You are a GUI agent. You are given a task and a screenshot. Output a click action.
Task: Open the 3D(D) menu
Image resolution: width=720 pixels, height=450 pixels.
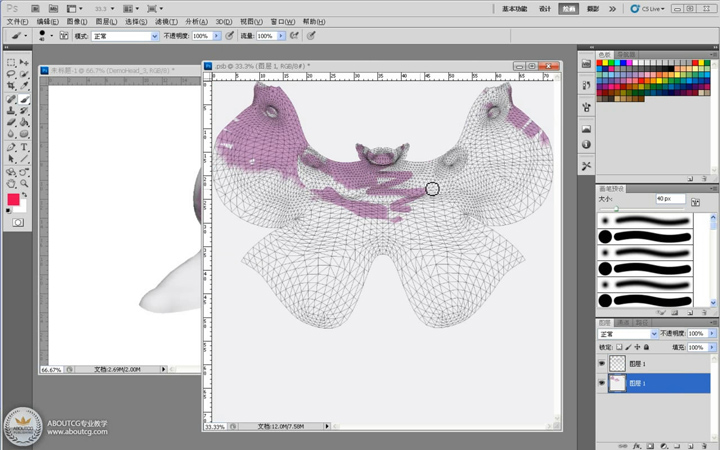[x=224, y=22]
